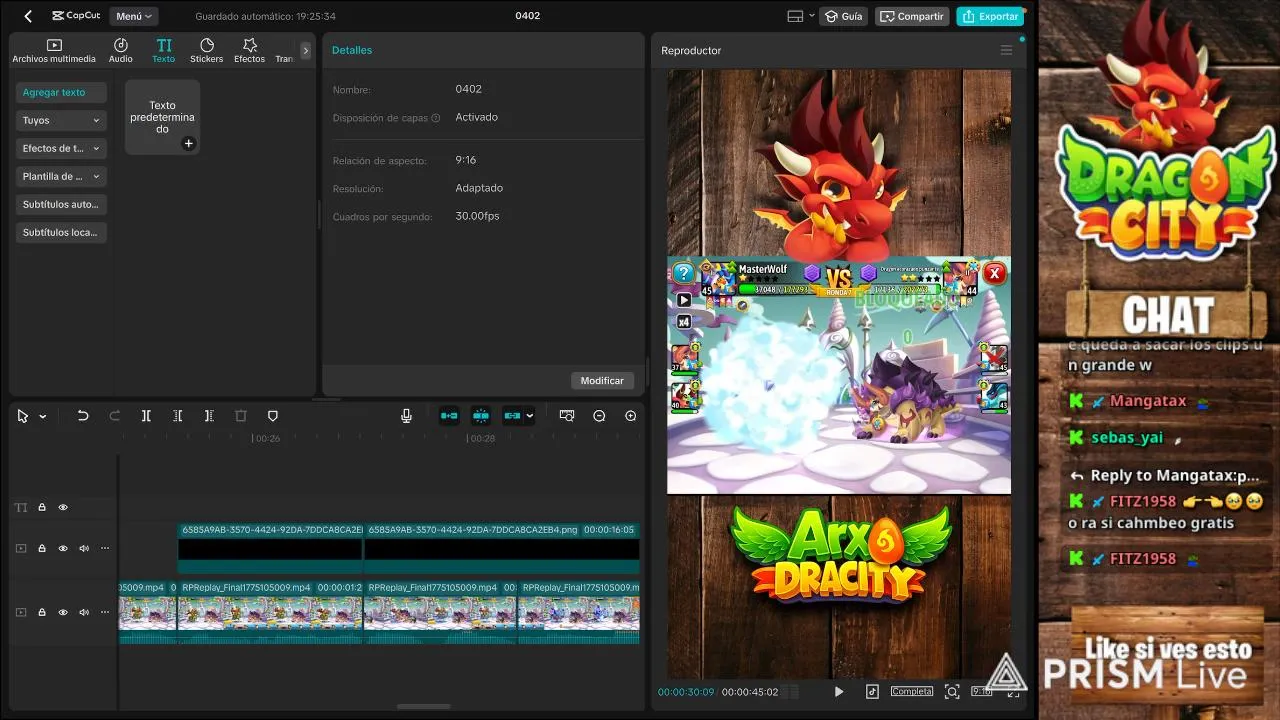This screenshot has width=1280, height=720.
Task: Choose the selection cursor tool
Action: click(23, 416)
